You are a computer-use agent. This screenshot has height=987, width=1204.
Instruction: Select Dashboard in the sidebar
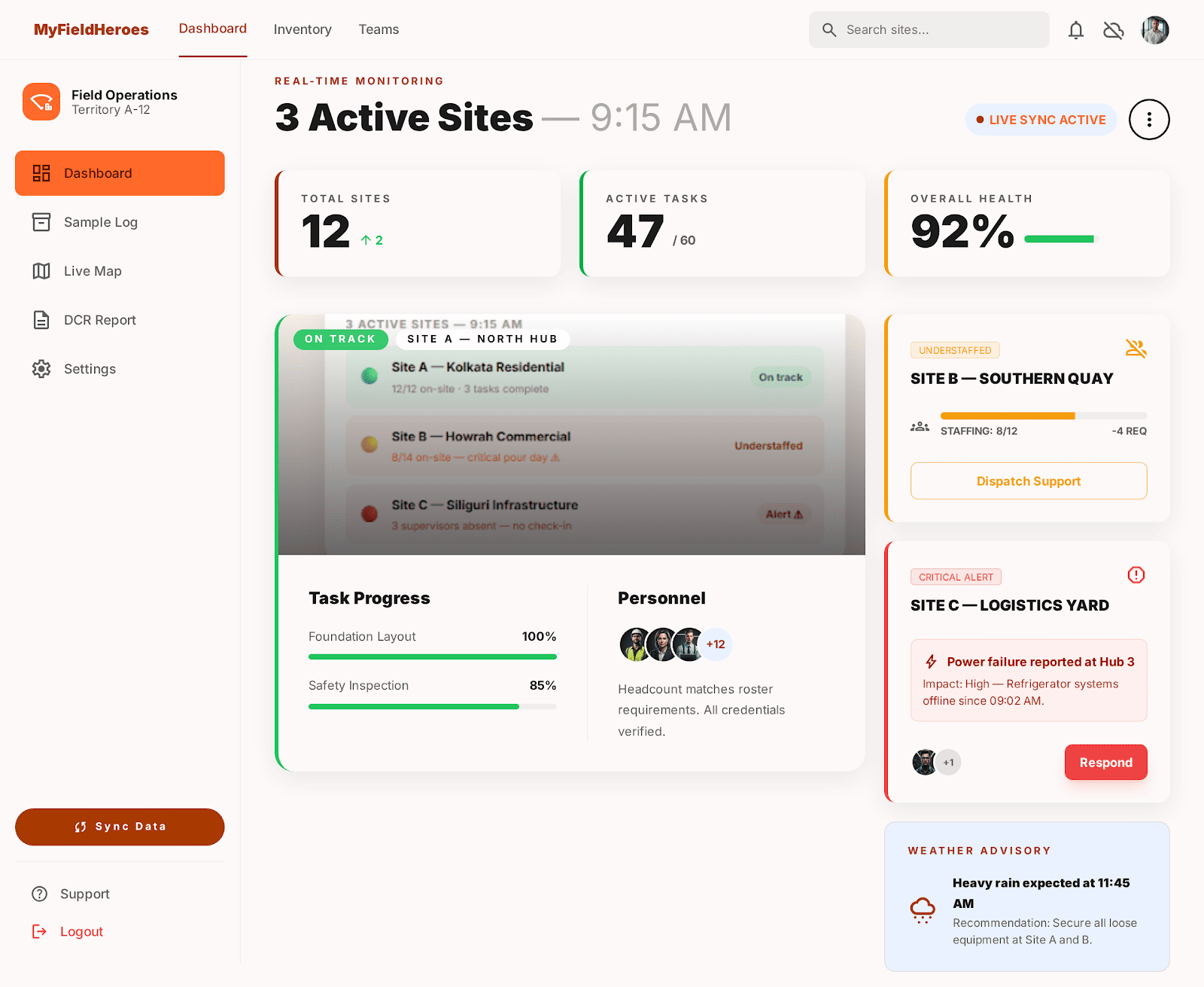click(x=120, y=173)
